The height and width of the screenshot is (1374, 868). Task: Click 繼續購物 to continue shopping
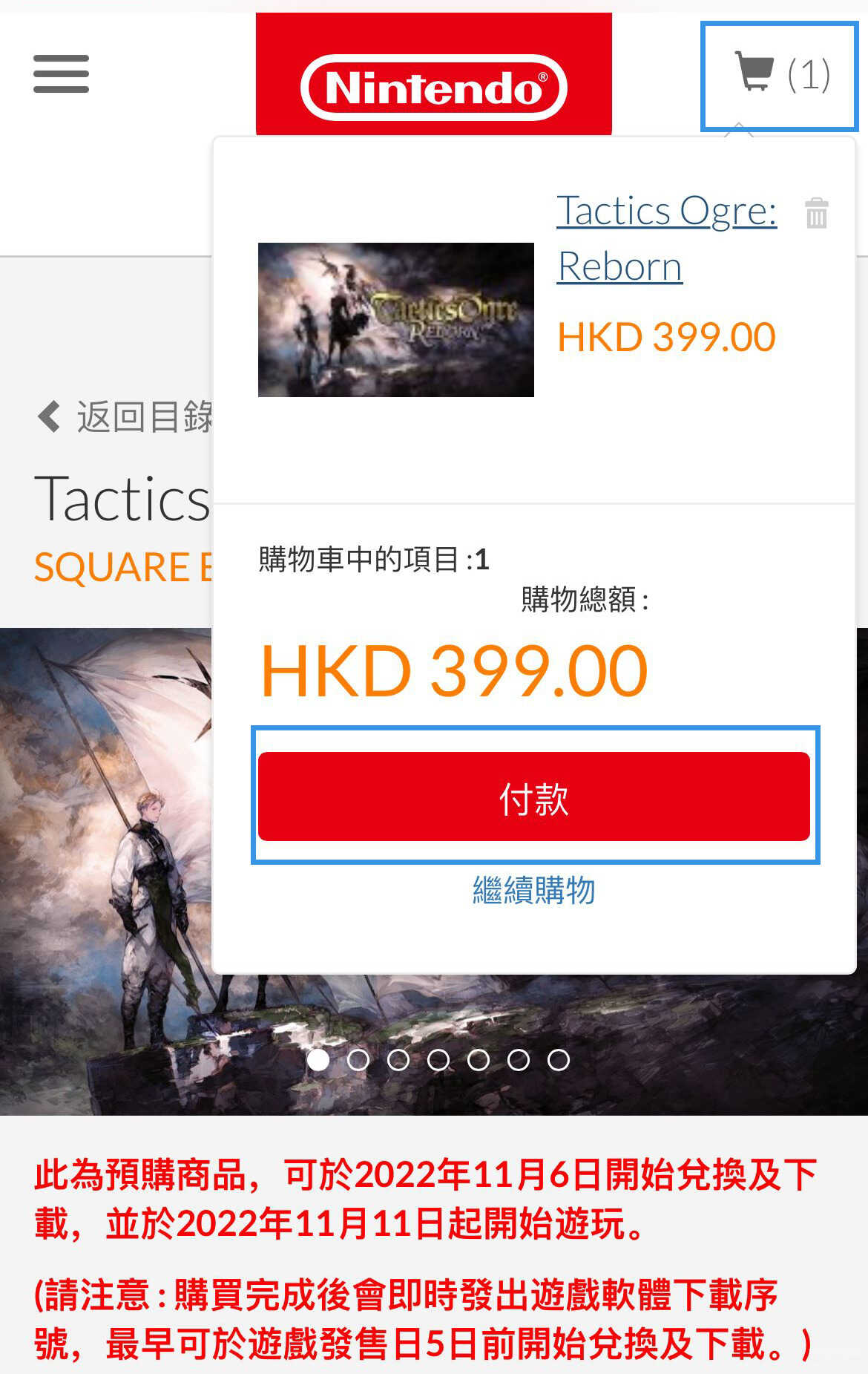pos(534,890)
